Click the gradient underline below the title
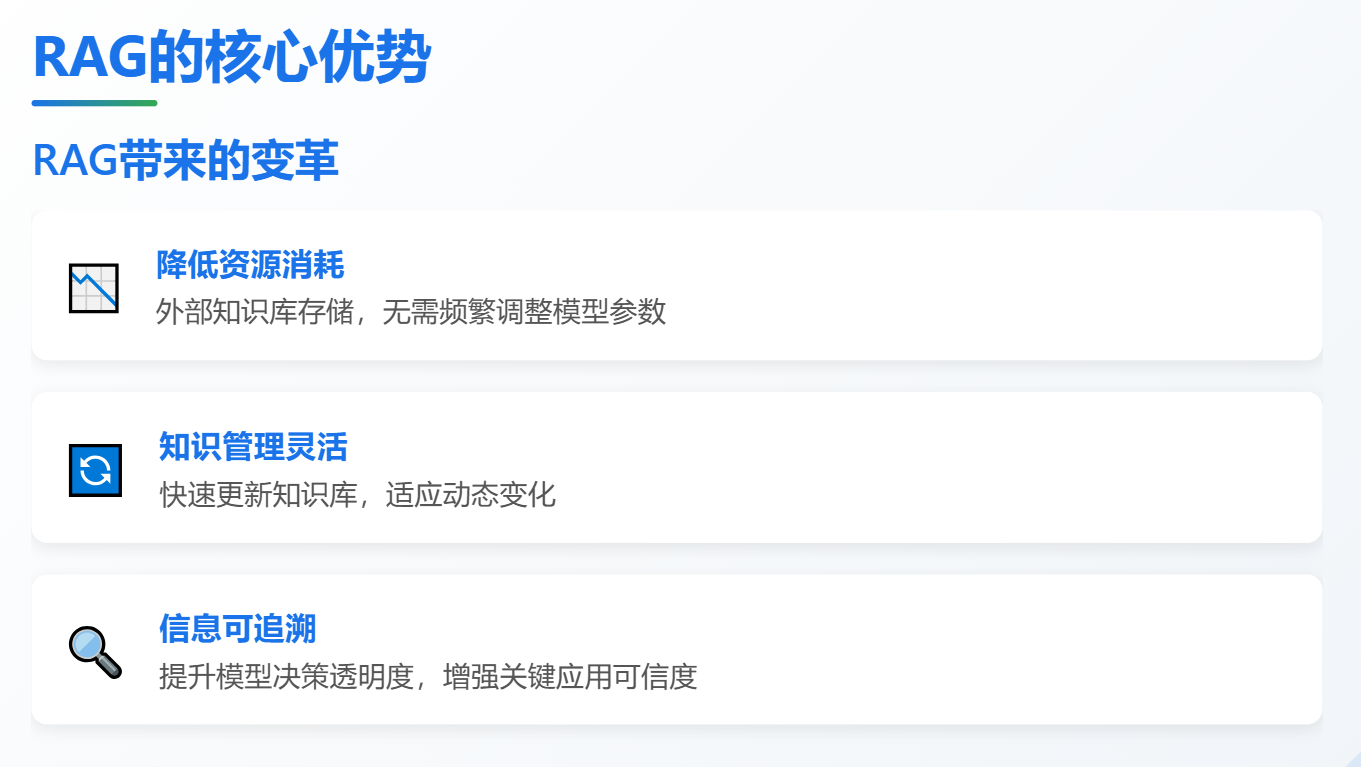 94,103
